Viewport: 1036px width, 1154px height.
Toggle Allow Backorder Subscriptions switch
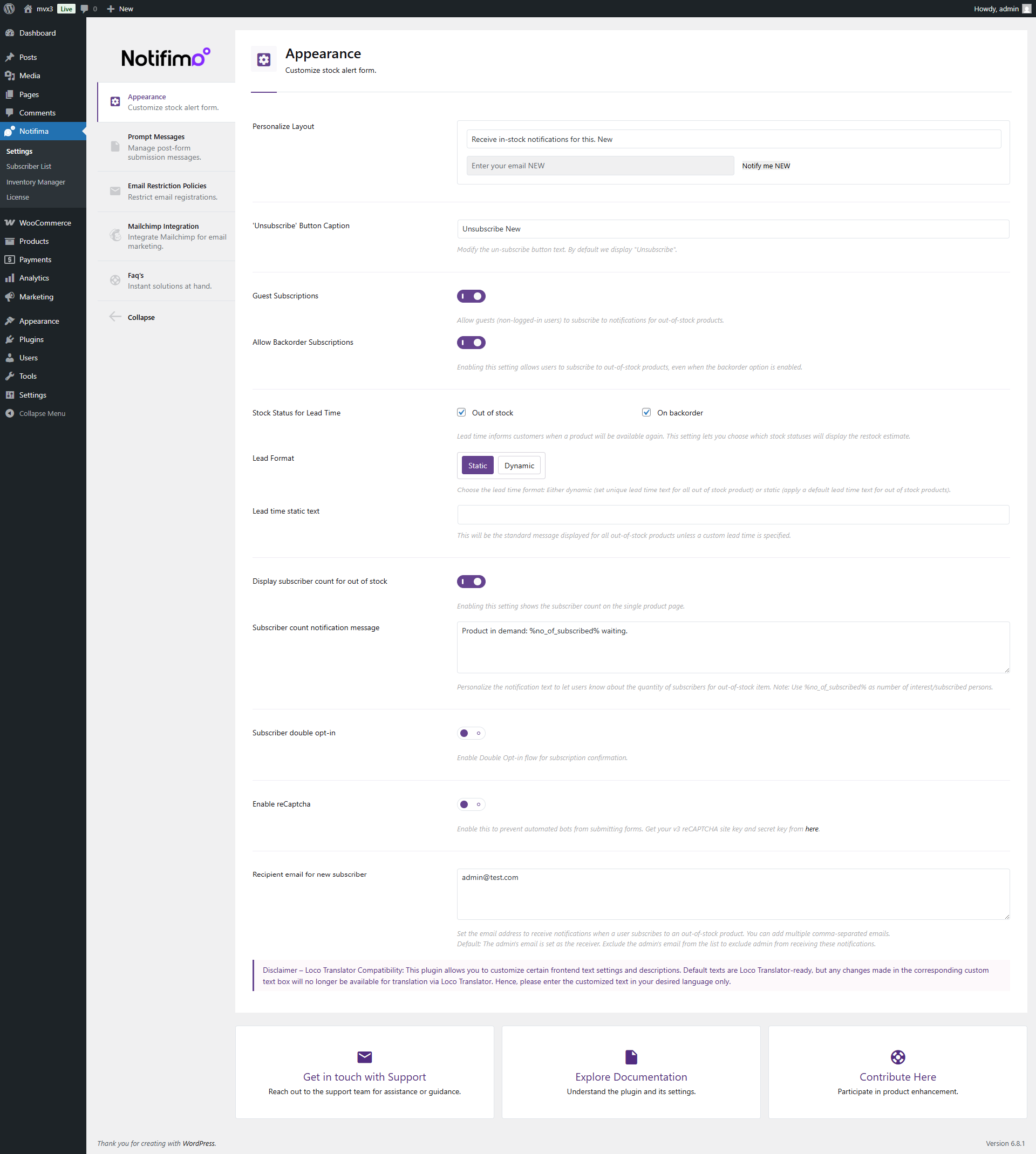(x=471, y=343)
